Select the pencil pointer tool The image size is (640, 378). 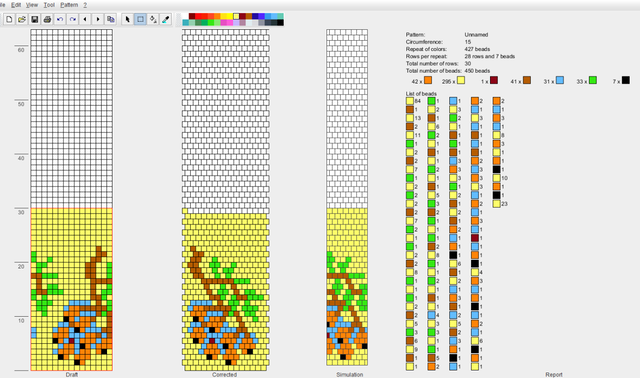pos(128,19)
